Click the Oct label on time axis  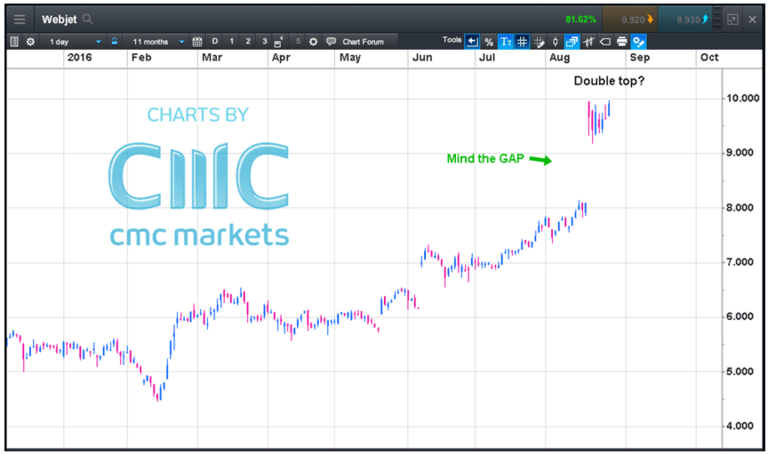pyautogui.click(x=709, y=57)
